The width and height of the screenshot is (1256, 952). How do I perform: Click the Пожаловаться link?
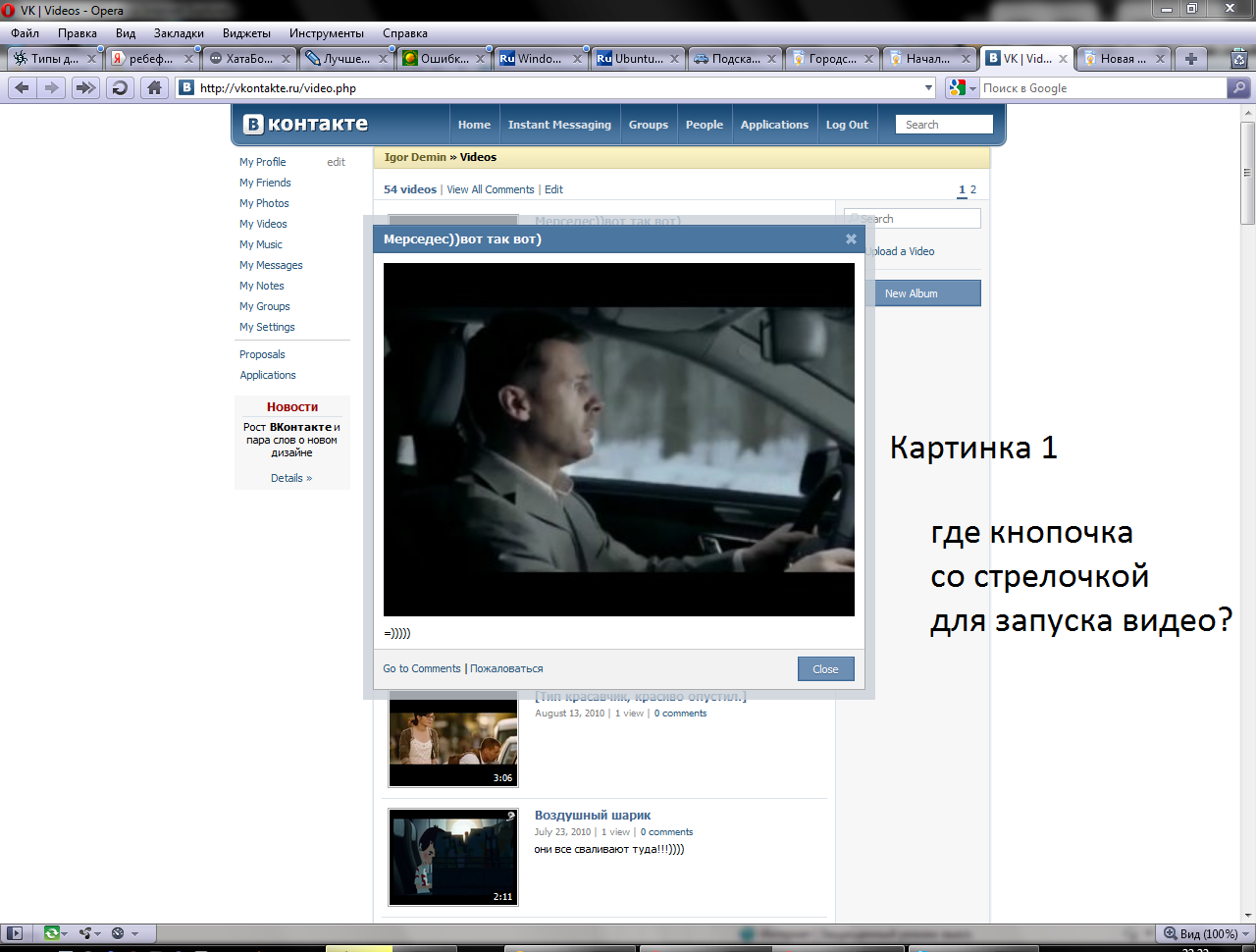506,668
